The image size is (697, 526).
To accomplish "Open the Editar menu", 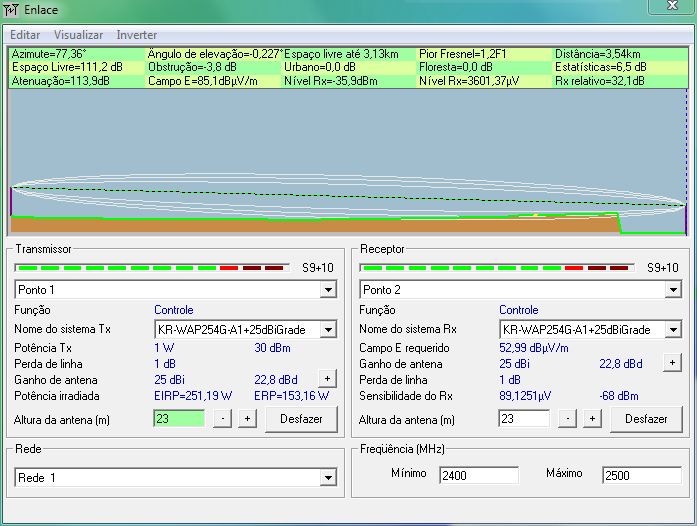I will [25, 35].
